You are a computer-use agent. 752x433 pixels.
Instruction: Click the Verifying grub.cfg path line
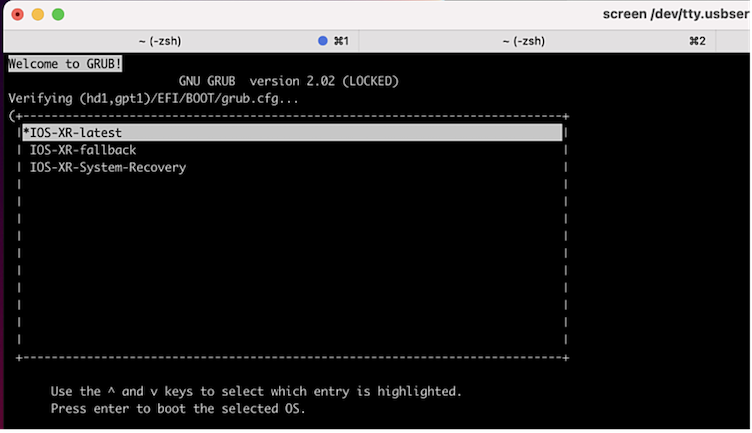click(x=153, y=99)
